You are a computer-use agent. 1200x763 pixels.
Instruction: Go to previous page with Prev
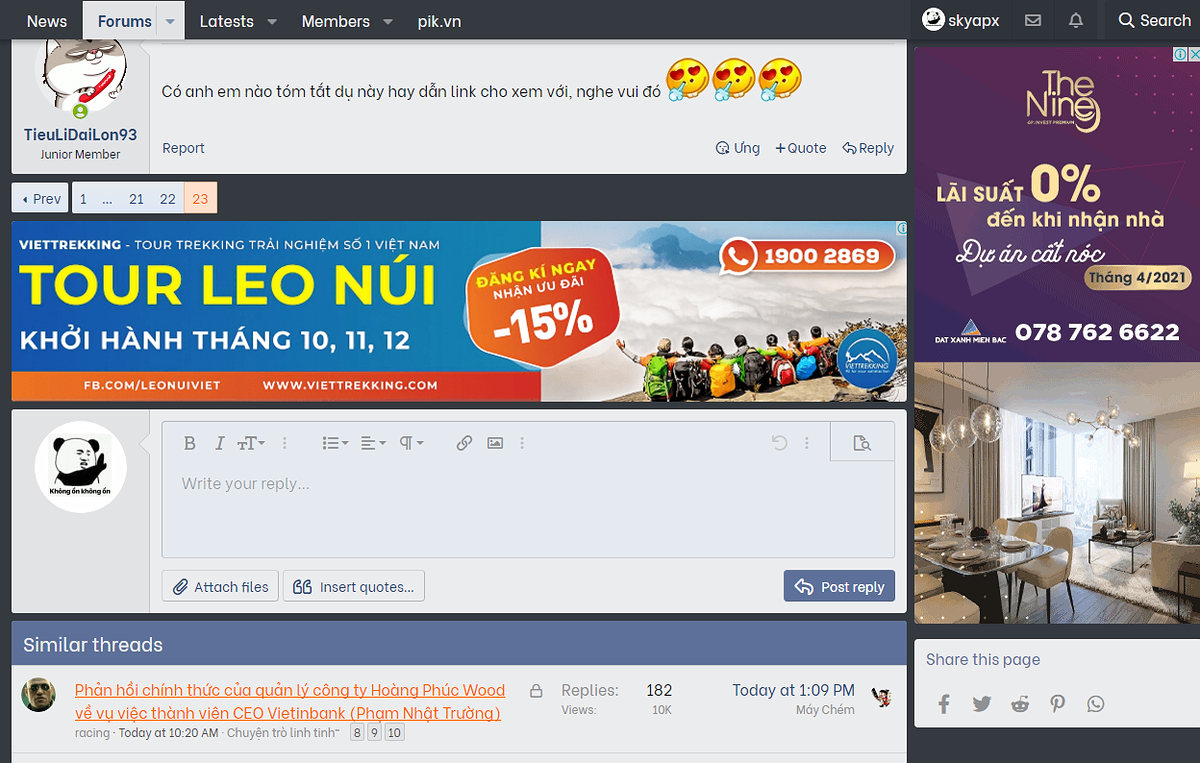41,199
